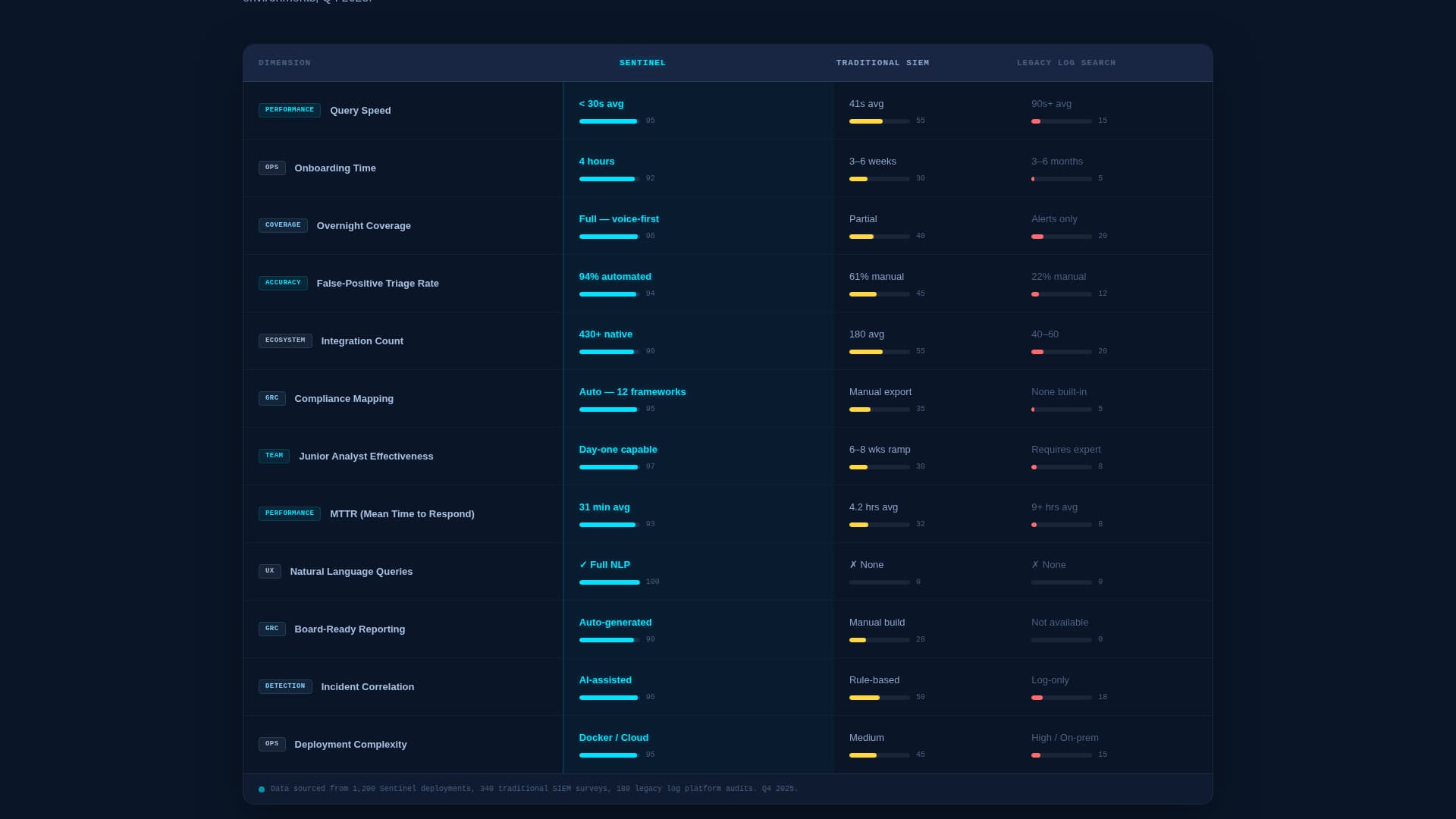Click the '4.2 hrs avg' value
The image size is (1456, 819).
874,507
